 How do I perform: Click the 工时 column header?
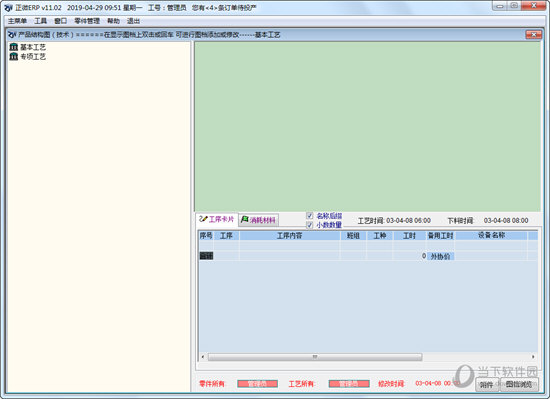pyautogui.click(x=409, y=236)
